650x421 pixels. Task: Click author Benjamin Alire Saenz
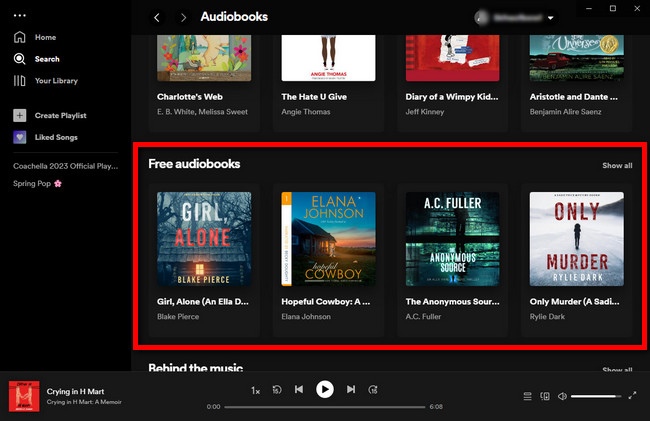point(565,112)
